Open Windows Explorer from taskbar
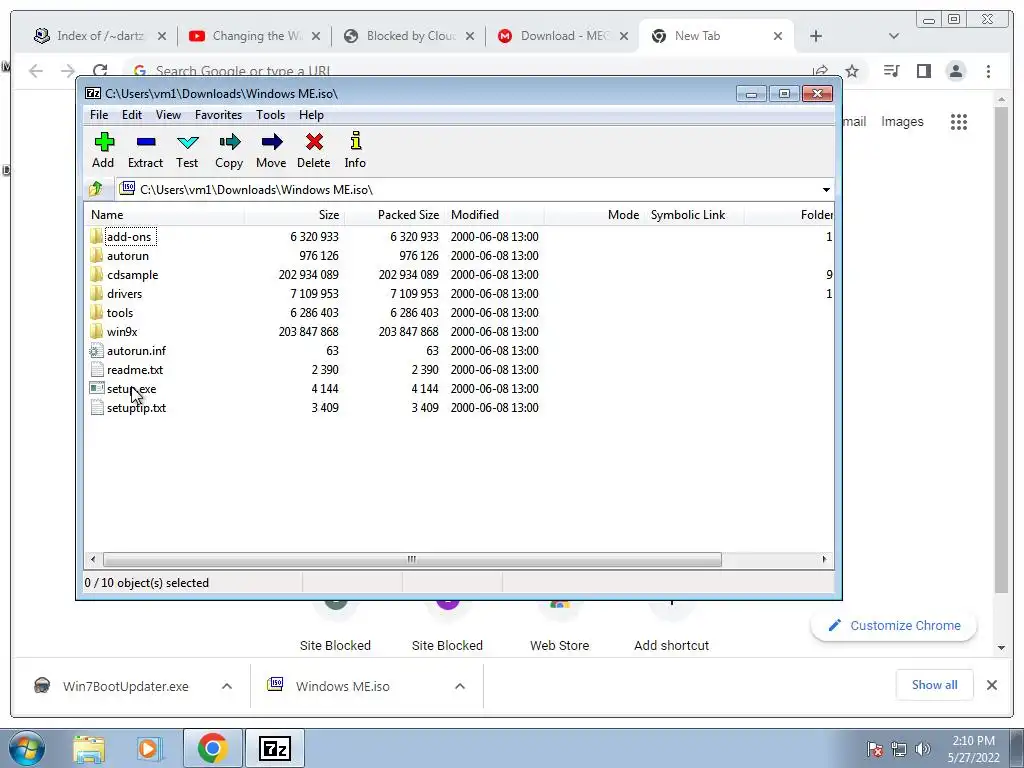This screenshot has height=768, width=1024. (88, 748)
